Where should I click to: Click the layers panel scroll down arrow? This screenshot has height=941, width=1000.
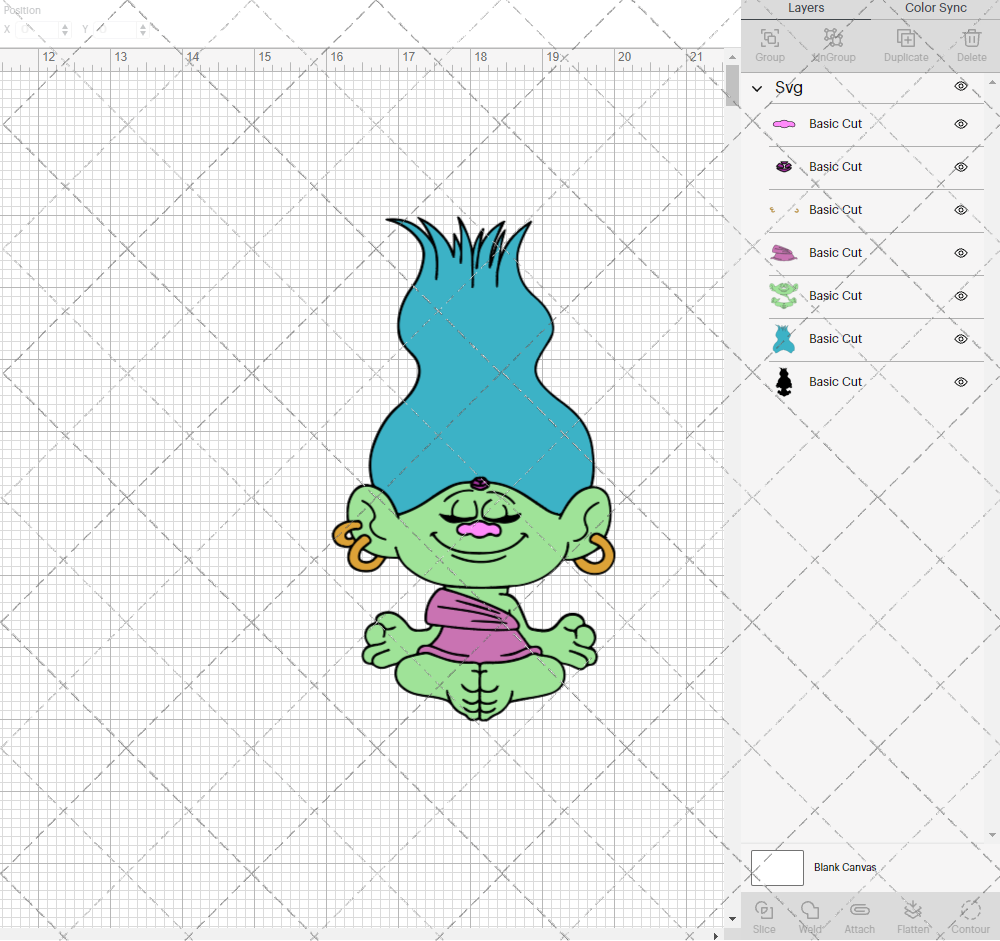[x=992, y=834]
